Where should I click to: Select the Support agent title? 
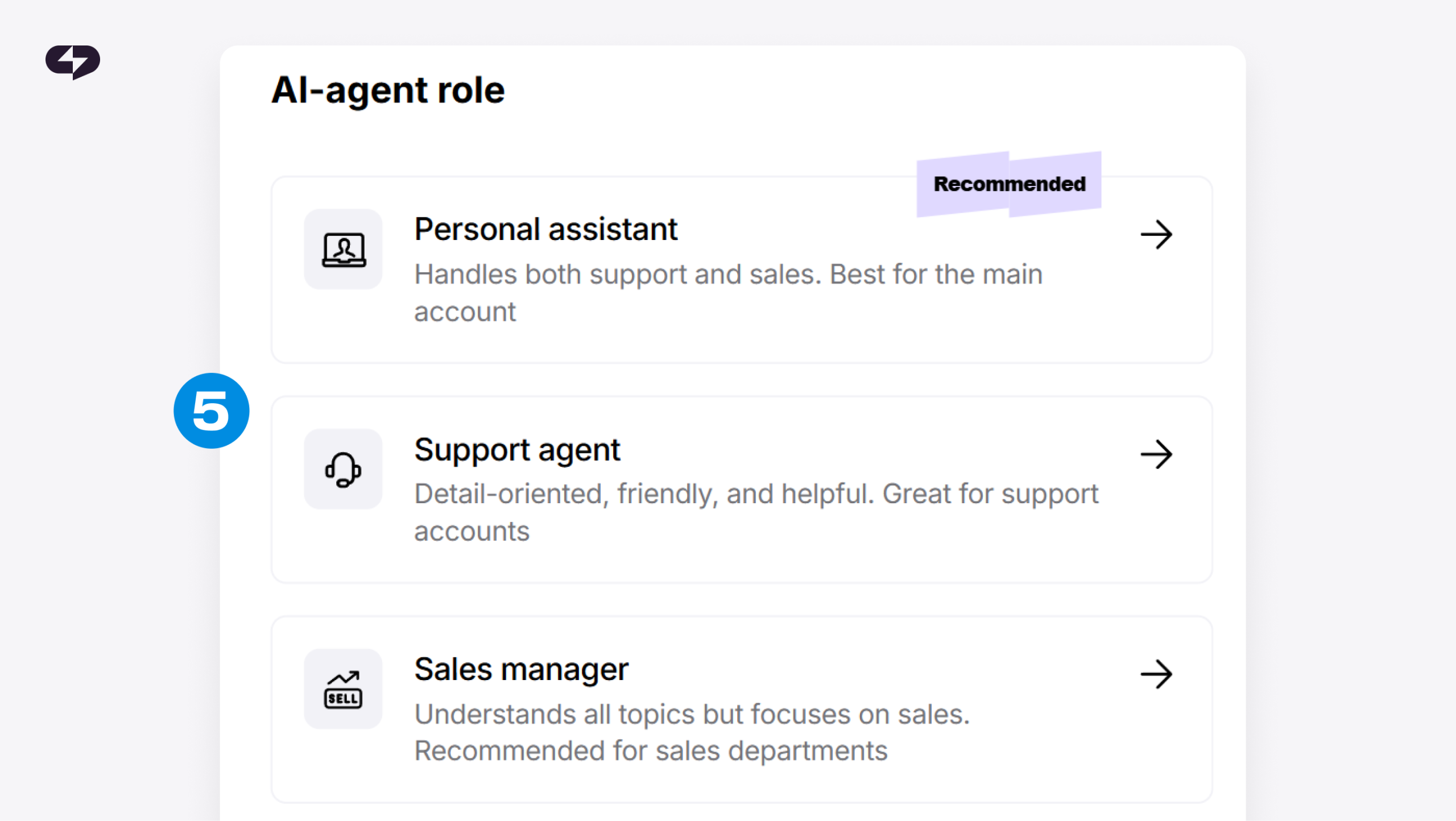tap(517, 450)
